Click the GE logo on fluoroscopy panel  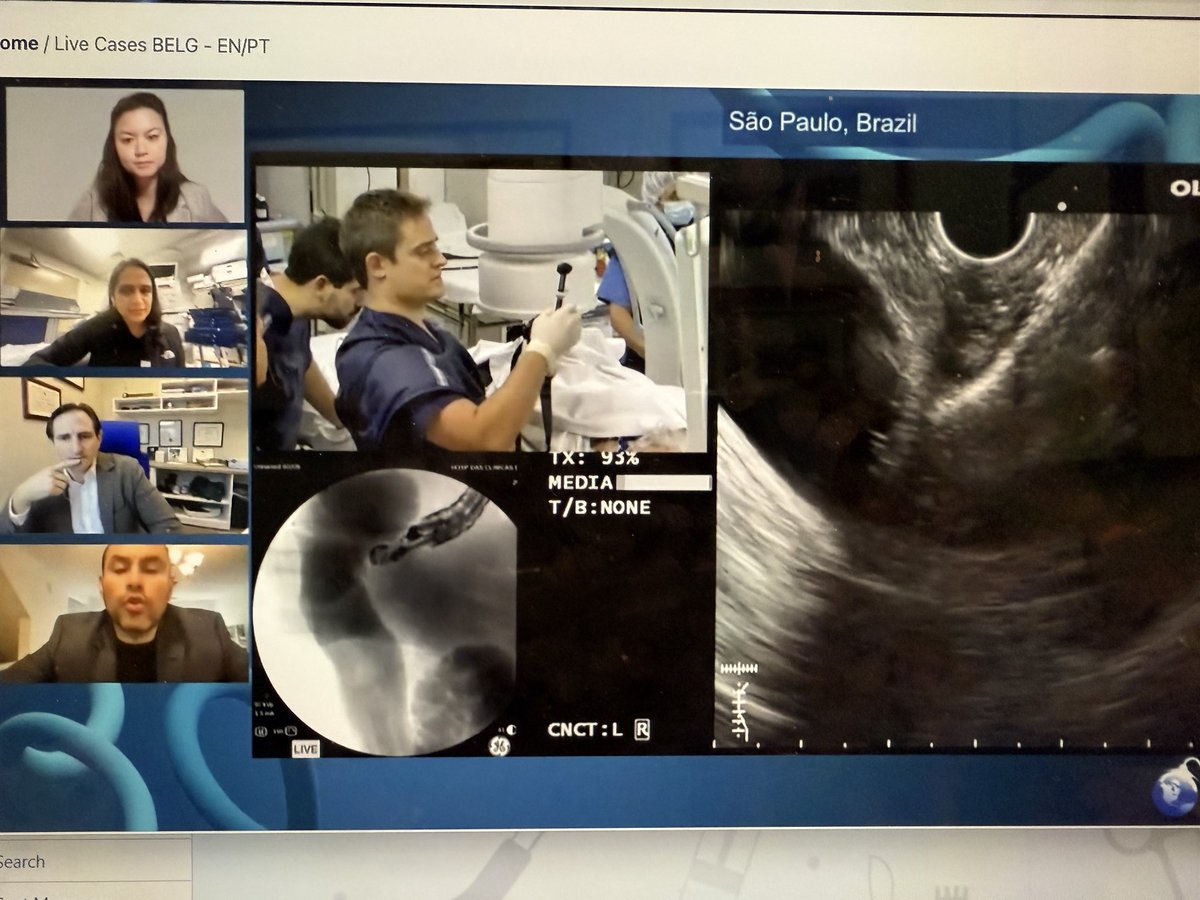click(499, 745)
